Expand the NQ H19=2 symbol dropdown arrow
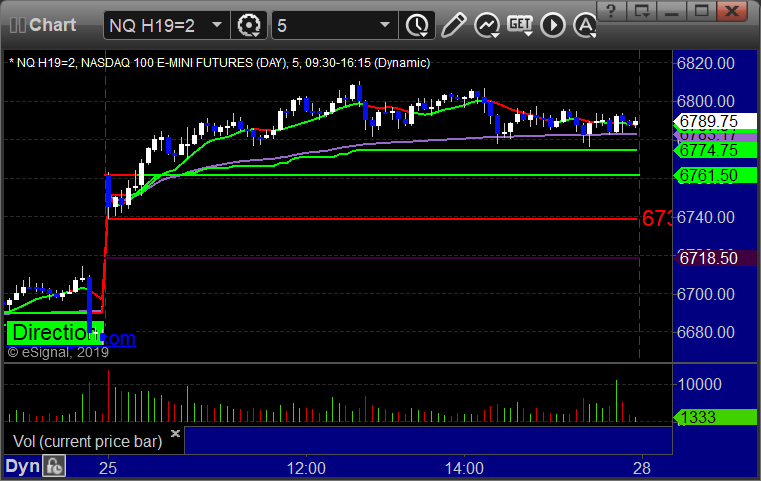This screenshot has width=761, height=481. click(217, 25)
